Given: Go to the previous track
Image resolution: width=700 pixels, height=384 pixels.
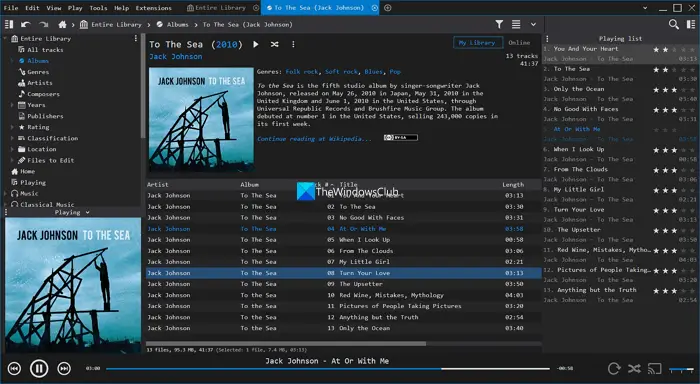Looking at the screenshot, I should pos(14,368).
